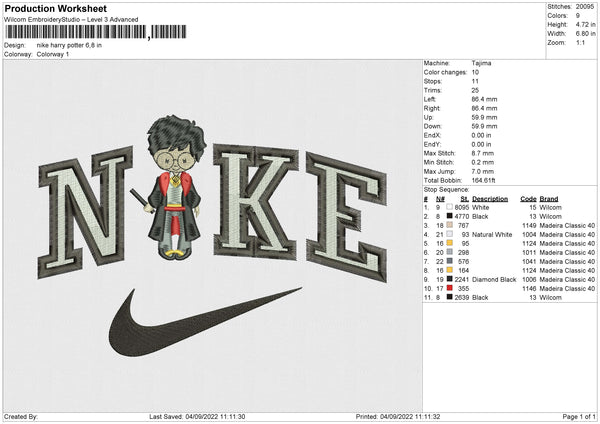Click the code 1146 in row 10
The image size is (600, 424).
click(x=529, y=288)
